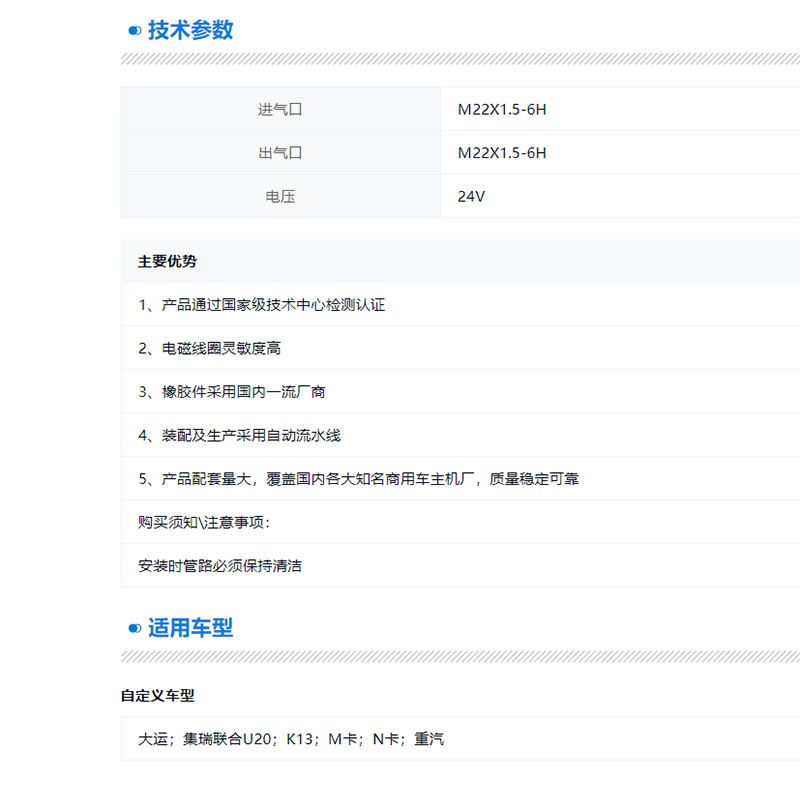Click the 24V voltage value
Viewport: 800px width, 800px height.
pyautogui.click(x=471, y=197)
